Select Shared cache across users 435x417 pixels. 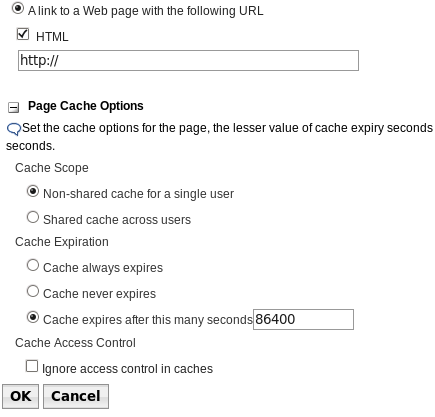33,217
